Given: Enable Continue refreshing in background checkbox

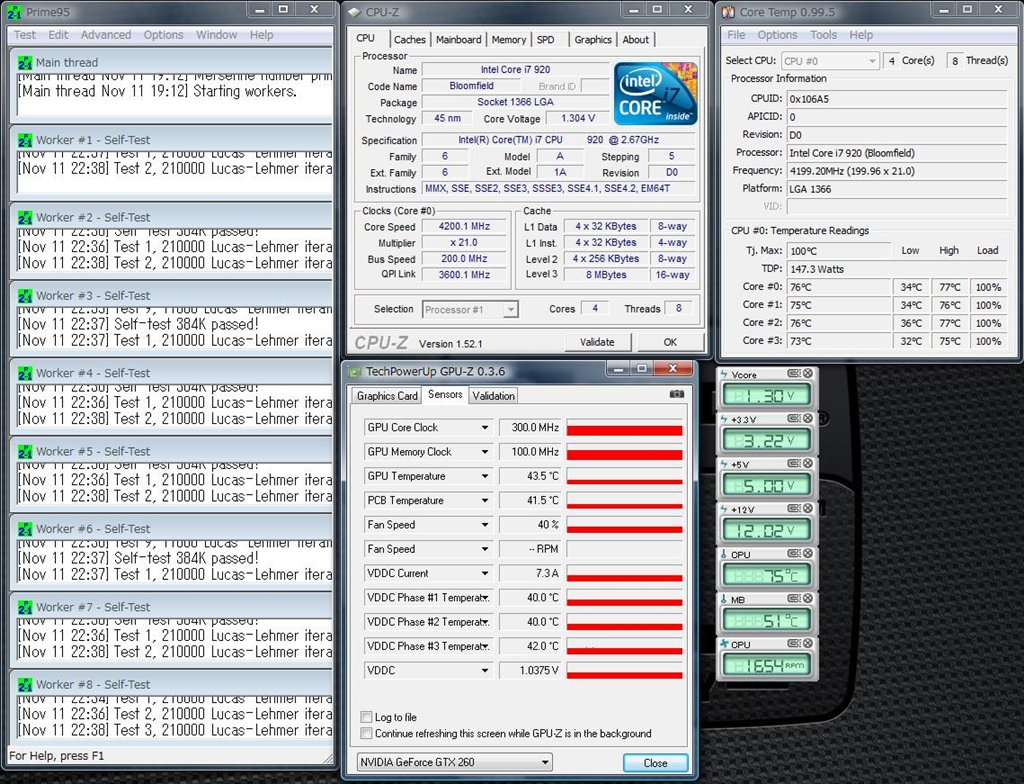Looking at the screenshot, I should click(366, 733).
